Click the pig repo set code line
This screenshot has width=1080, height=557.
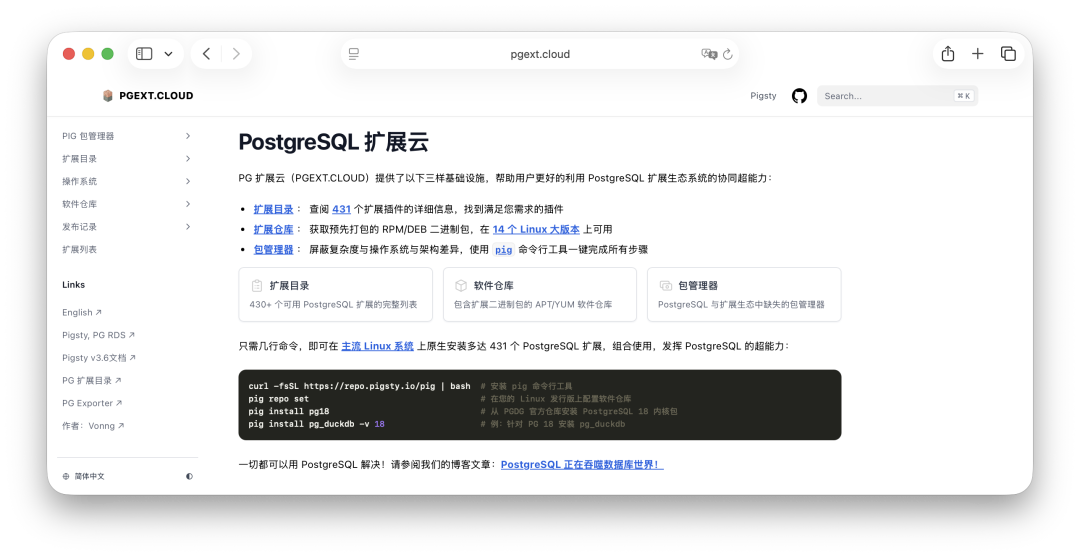point(279,399)
